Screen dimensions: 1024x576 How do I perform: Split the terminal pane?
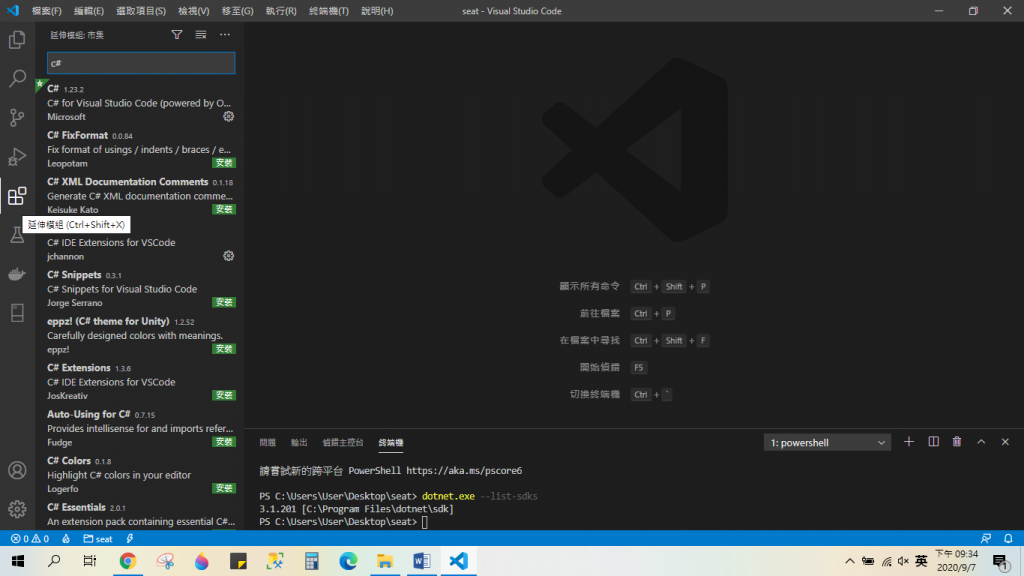pos(933,442)
